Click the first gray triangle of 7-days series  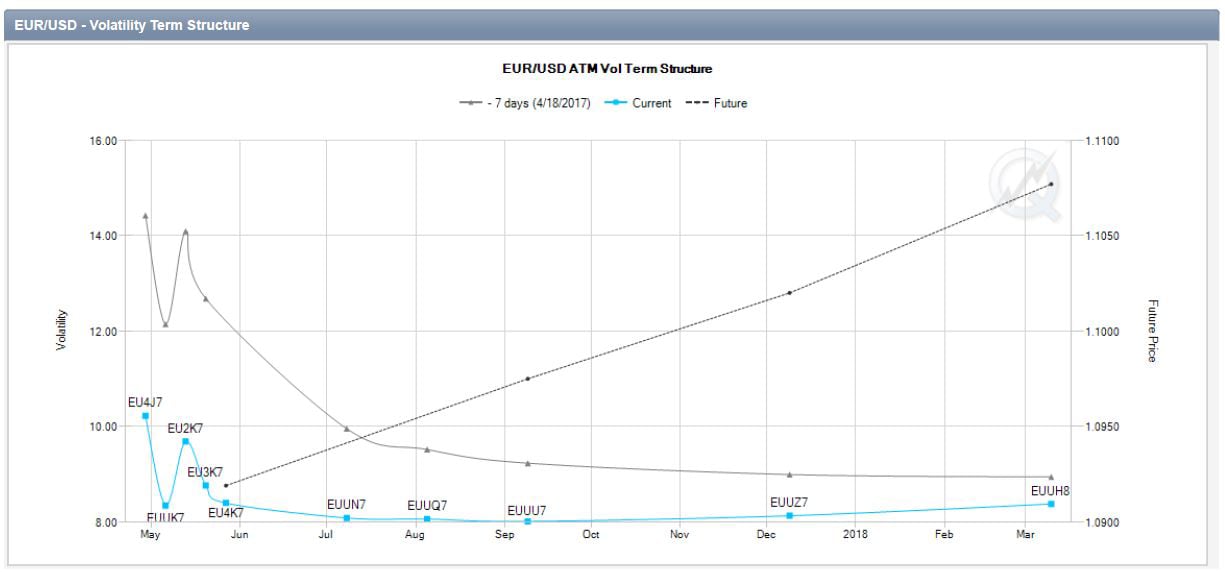tap(146, 215)
